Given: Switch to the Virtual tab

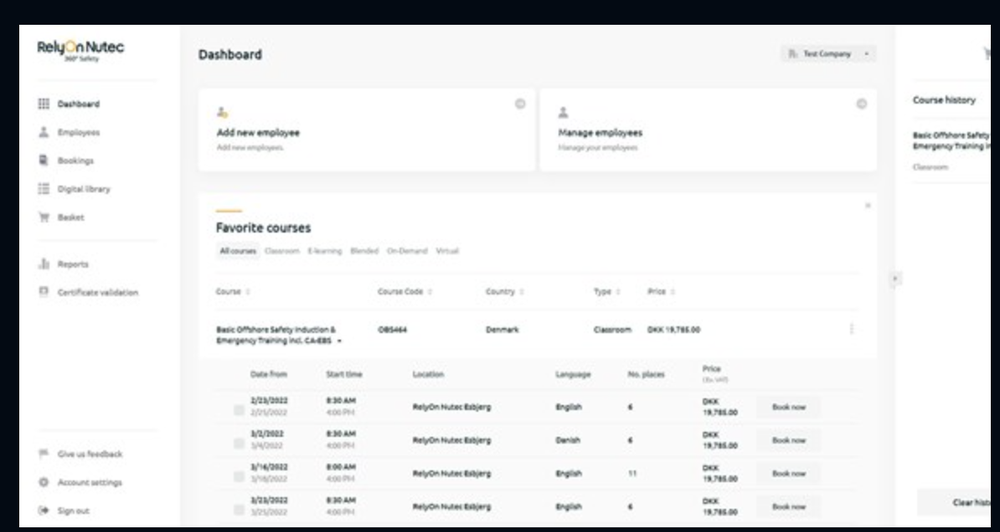Looking at the screenshot, I should click(x=447, y=251).
